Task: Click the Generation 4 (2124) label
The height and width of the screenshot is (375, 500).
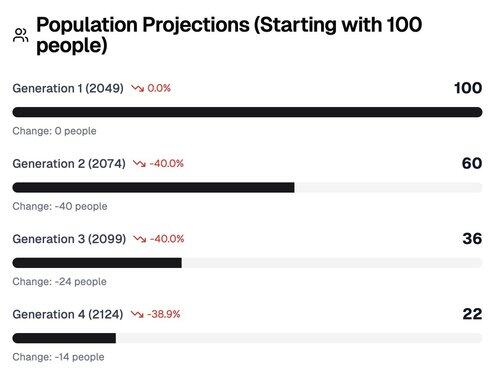Action: (68, 314)
